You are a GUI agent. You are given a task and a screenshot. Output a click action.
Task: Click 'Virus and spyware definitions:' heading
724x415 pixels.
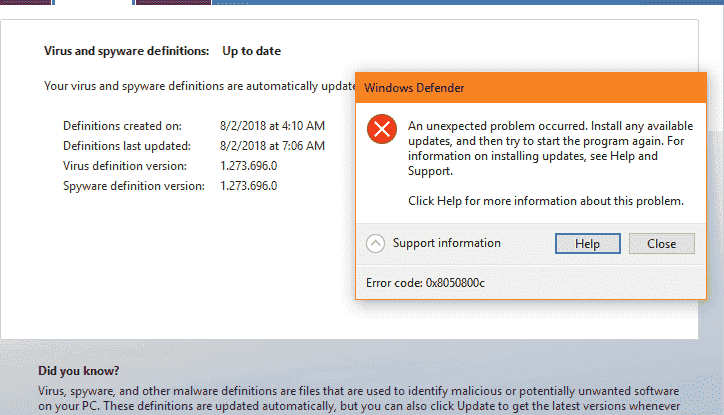tap(127, 51)
